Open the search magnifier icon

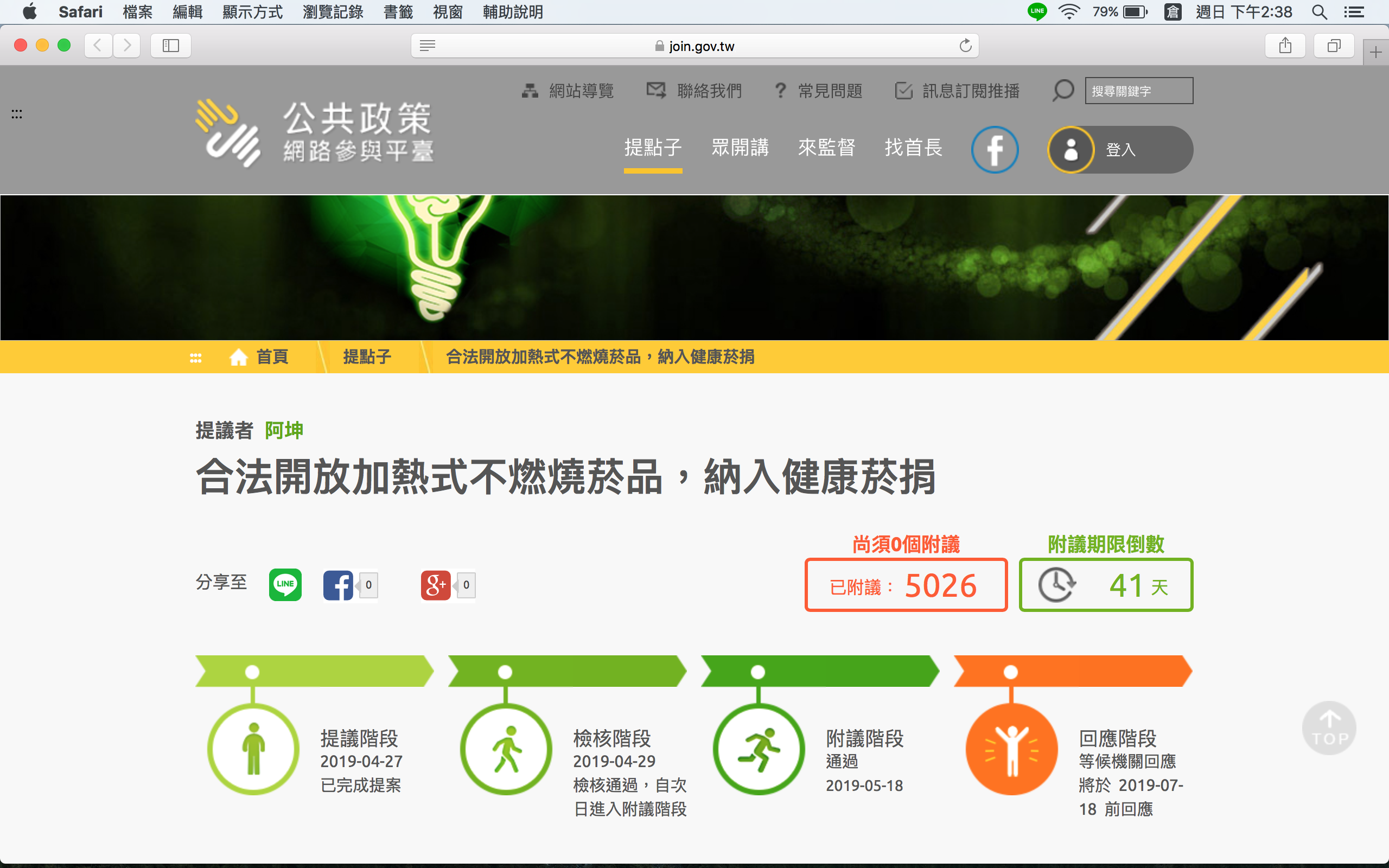tap(1063, 90)
